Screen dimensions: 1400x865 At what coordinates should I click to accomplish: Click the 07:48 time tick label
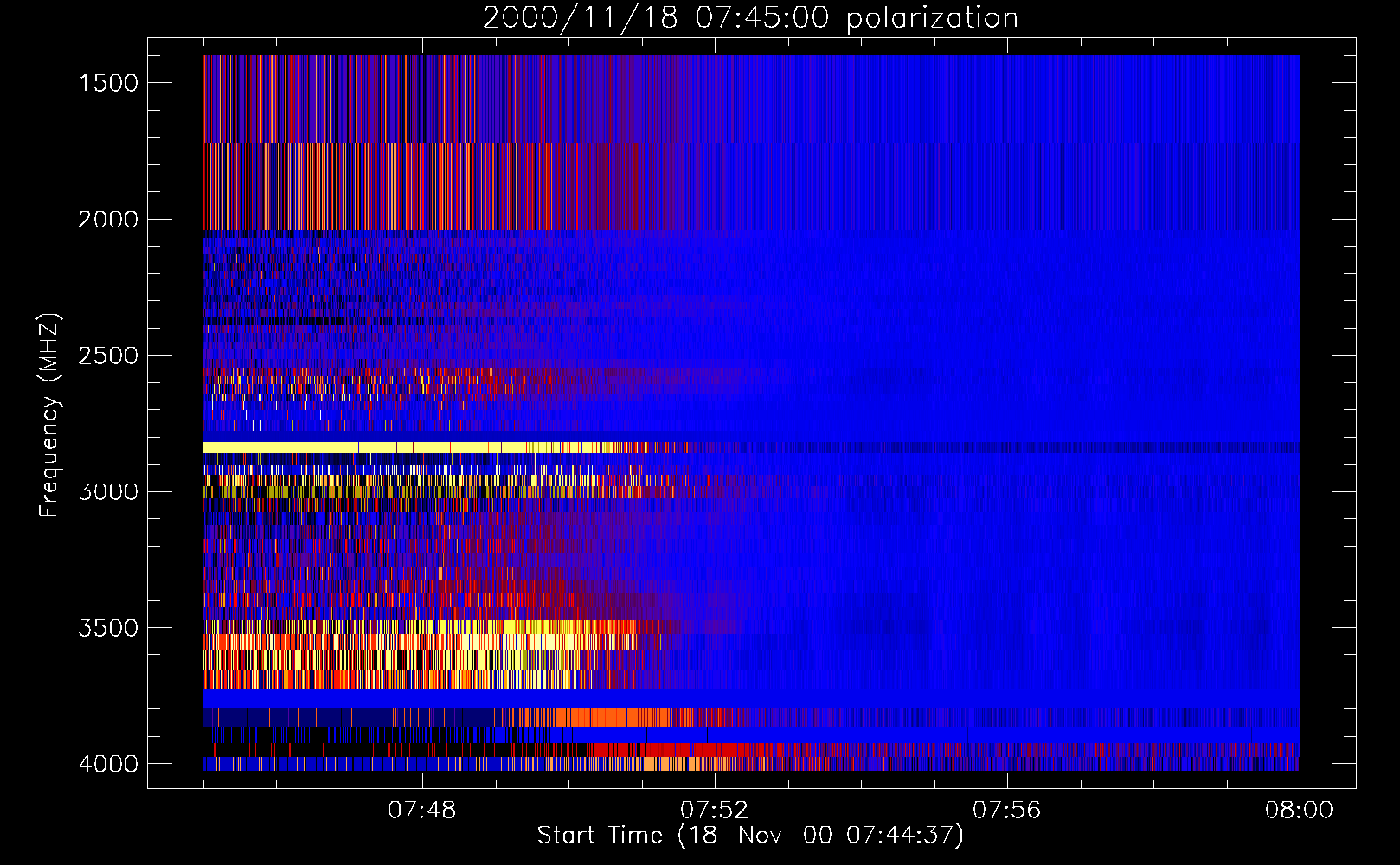422,811
